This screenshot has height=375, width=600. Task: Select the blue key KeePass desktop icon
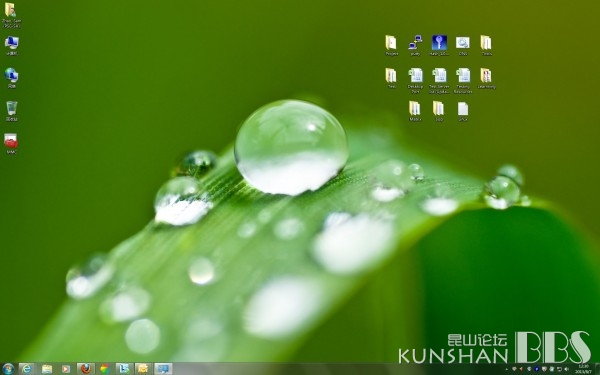click(439, 45)
